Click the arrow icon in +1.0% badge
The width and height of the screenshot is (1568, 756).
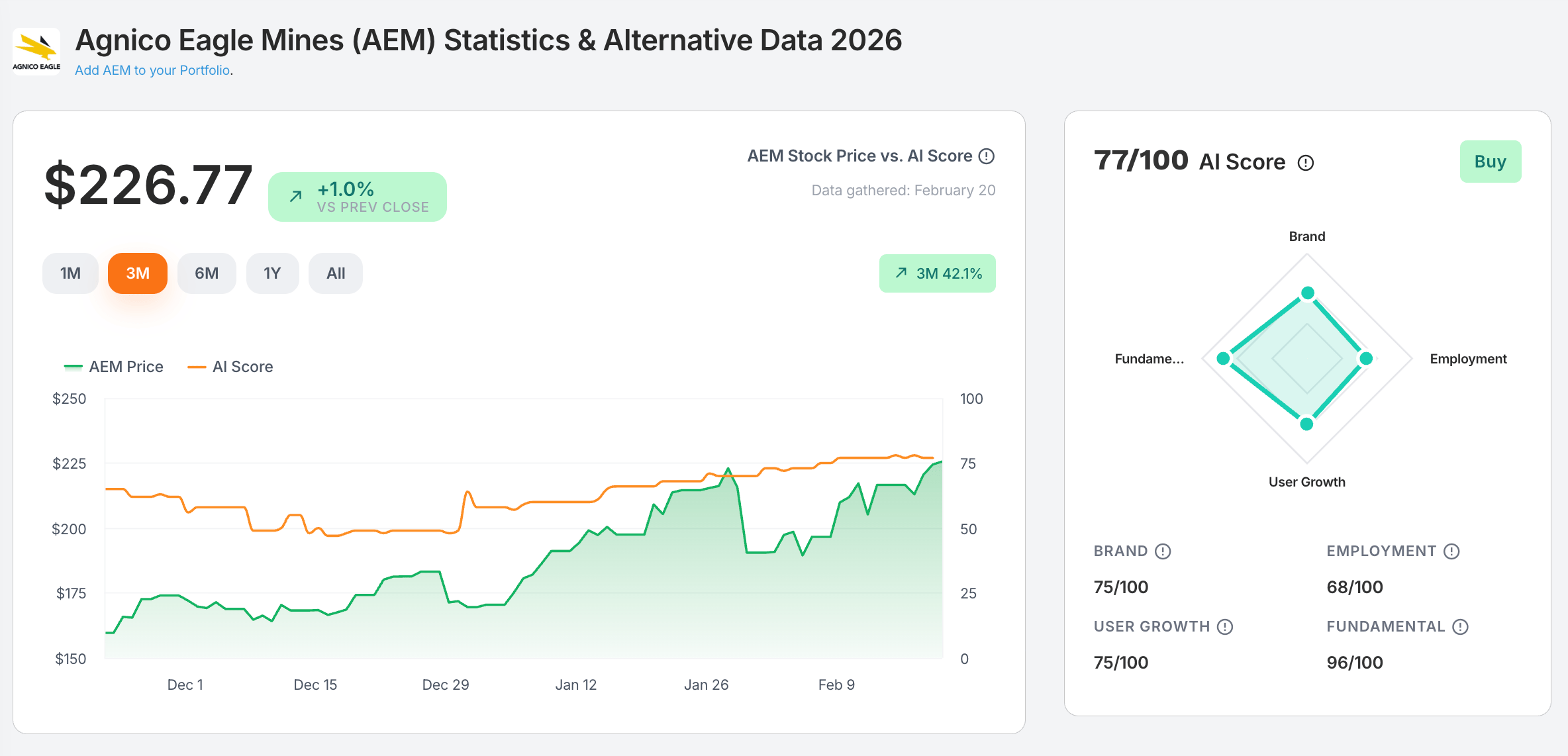[x=296, y=196]
